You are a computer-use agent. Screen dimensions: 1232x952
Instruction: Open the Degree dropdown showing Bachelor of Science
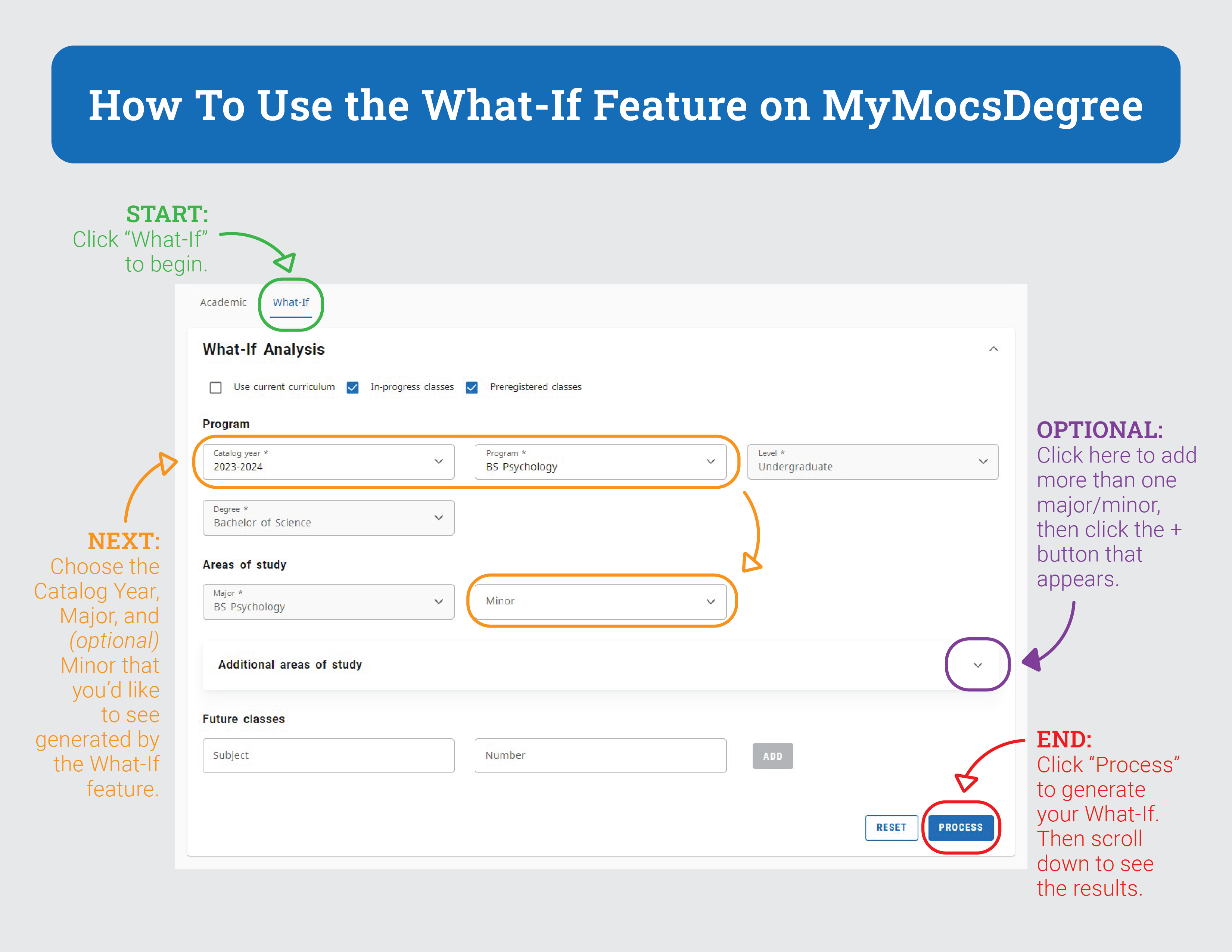[328, 518]
